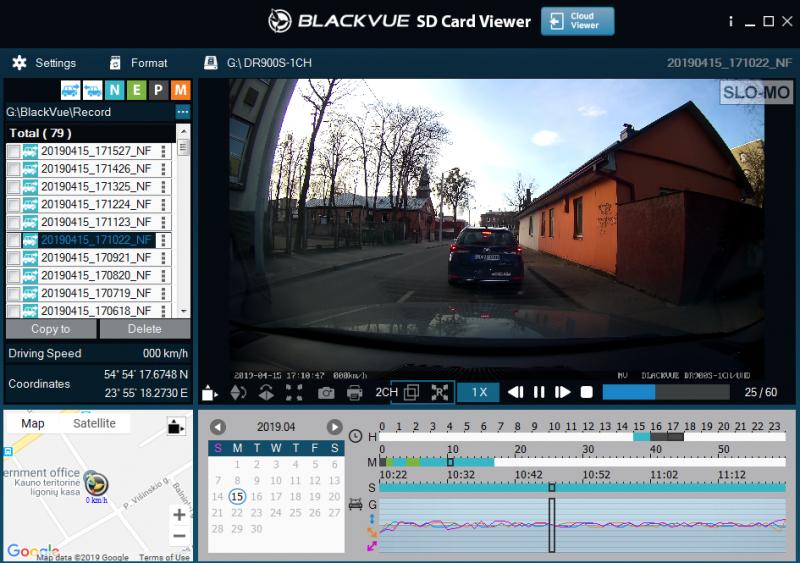Image resolution: width=800 pixels, height=563 pixels.
Task: Flip video vertically icon
Action: [x=266, y=393]
